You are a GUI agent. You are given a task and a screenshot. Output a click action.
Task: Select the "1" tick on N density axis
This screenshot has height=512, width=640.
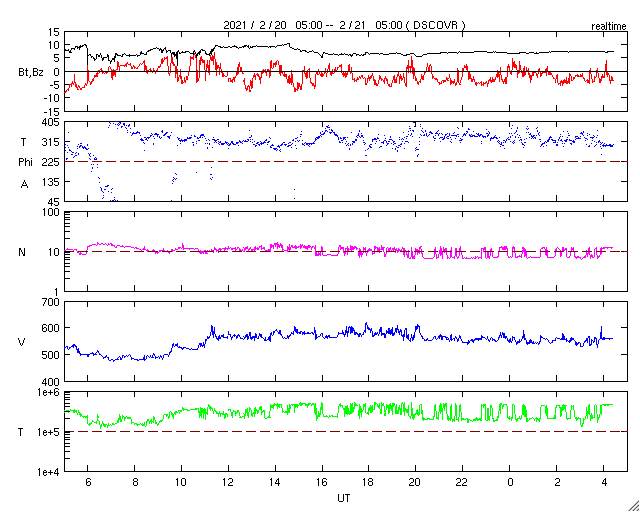click(x=56, y=292)
